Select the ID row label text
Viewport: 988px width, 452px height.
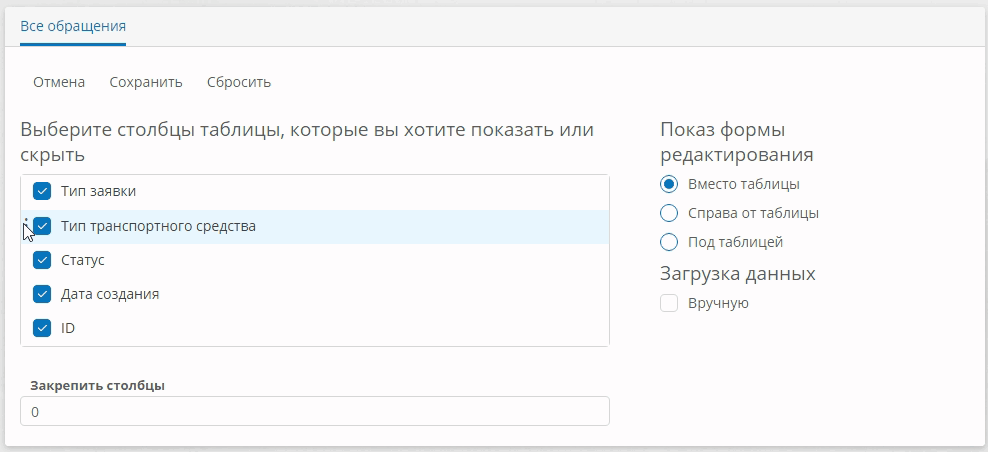click(68, 328)
